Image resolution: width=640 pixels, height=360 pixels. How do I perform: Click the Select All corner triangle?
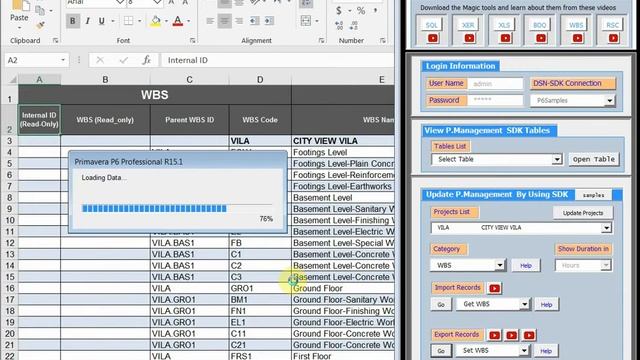click(x=12, y=79)
